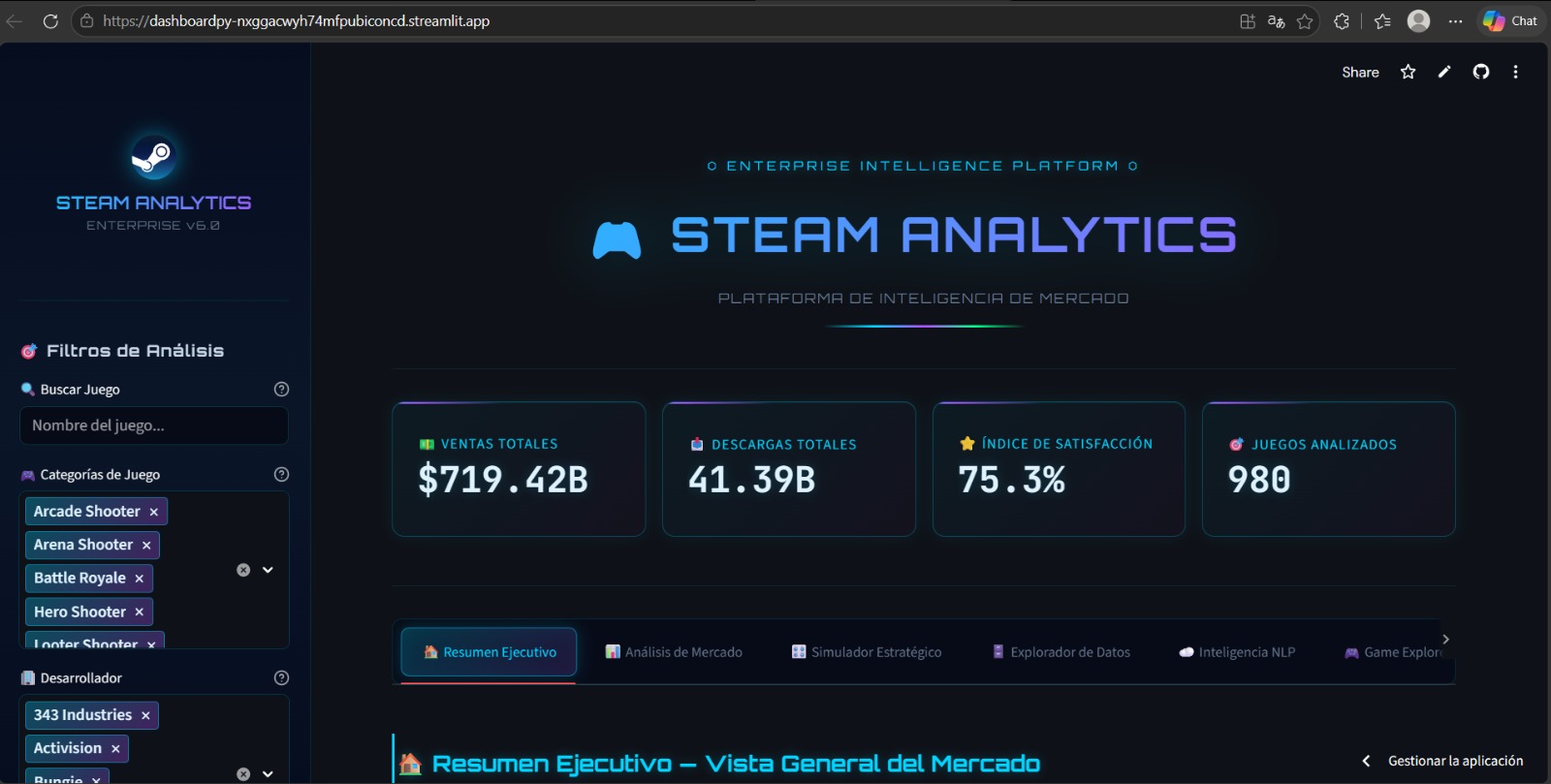
Task: Remove the Hero Shooter tag
Action: point(139,612)
